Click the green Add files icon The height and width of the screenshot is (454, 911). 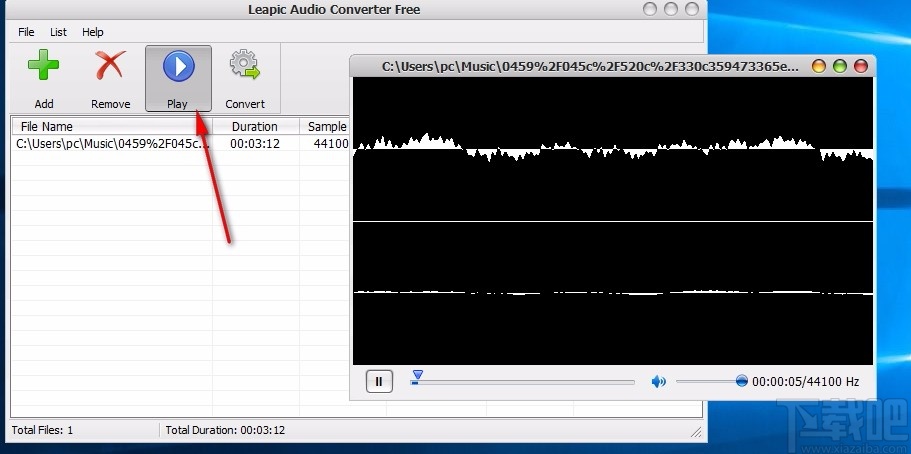[x=44, y=65]
